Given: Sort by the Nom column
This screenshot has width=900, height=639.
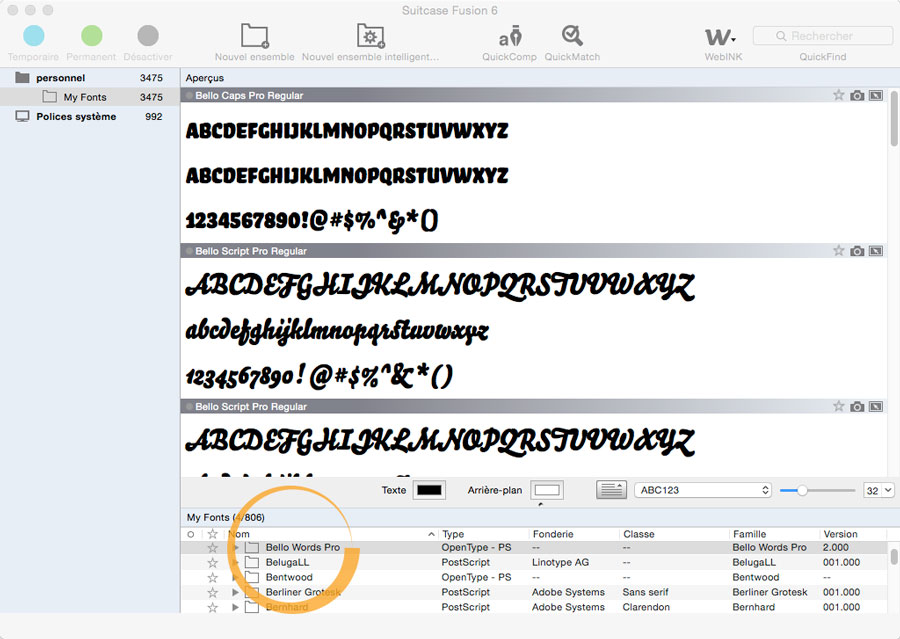Looking at the screenshot, I should click(331, 534).
